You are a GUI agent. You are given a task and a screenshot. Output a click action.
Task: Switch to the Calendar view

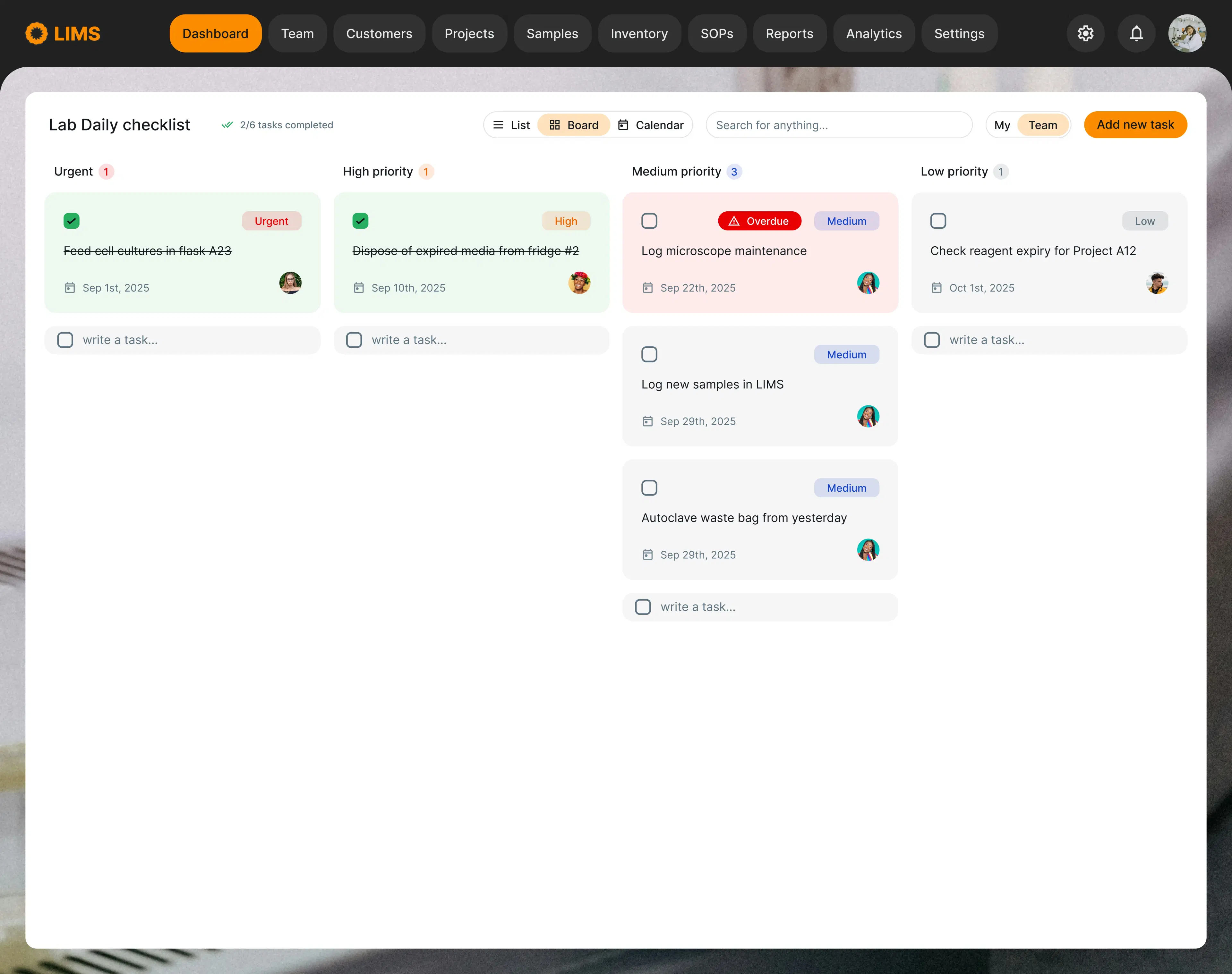pyautogui.click(x=651, y=125)
